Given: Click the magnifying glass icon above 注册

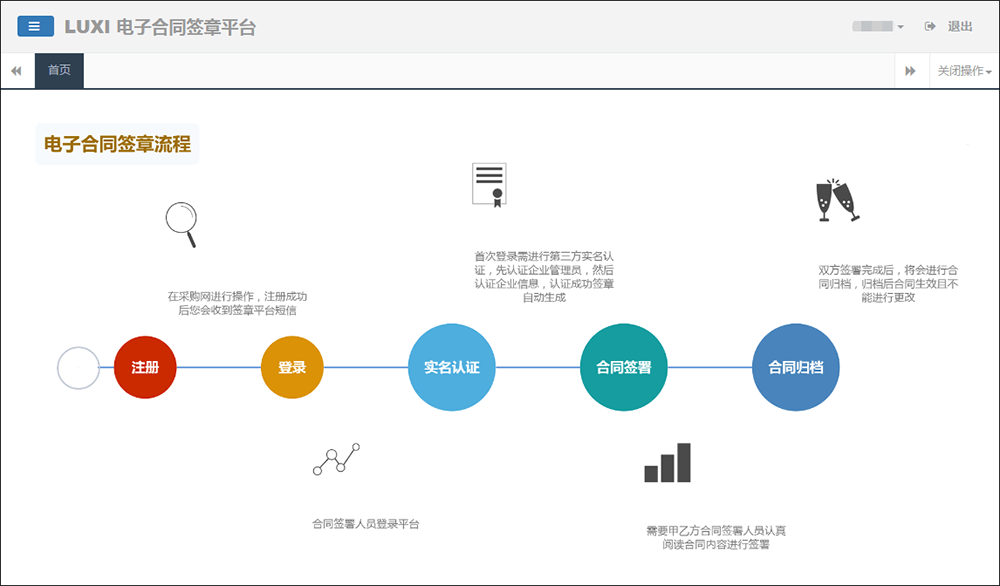Looking at the screenshot, I should [x=181, y=223].
